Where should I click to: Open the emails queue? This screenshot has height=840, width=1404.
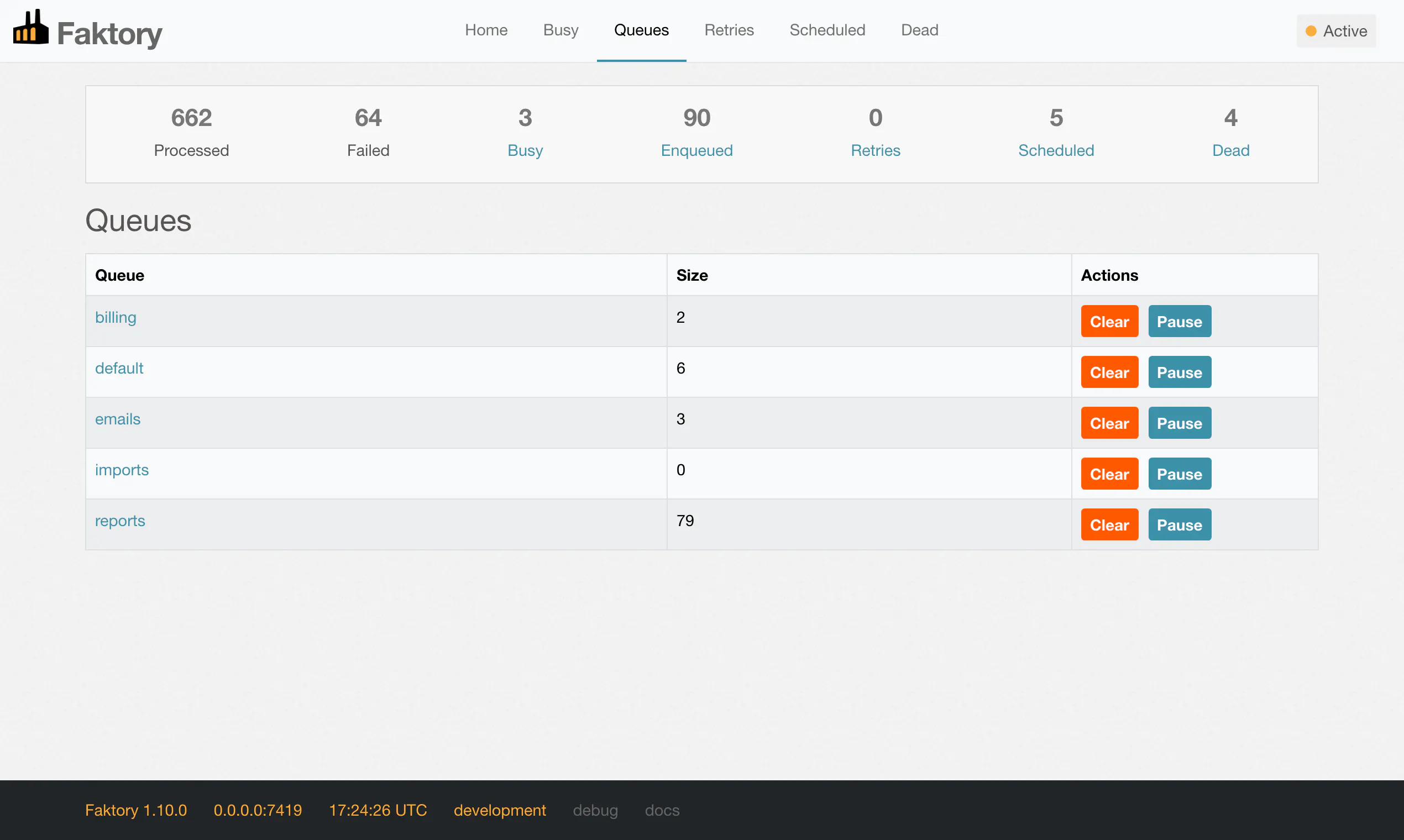pyautogui.click(x=117, y=419)
